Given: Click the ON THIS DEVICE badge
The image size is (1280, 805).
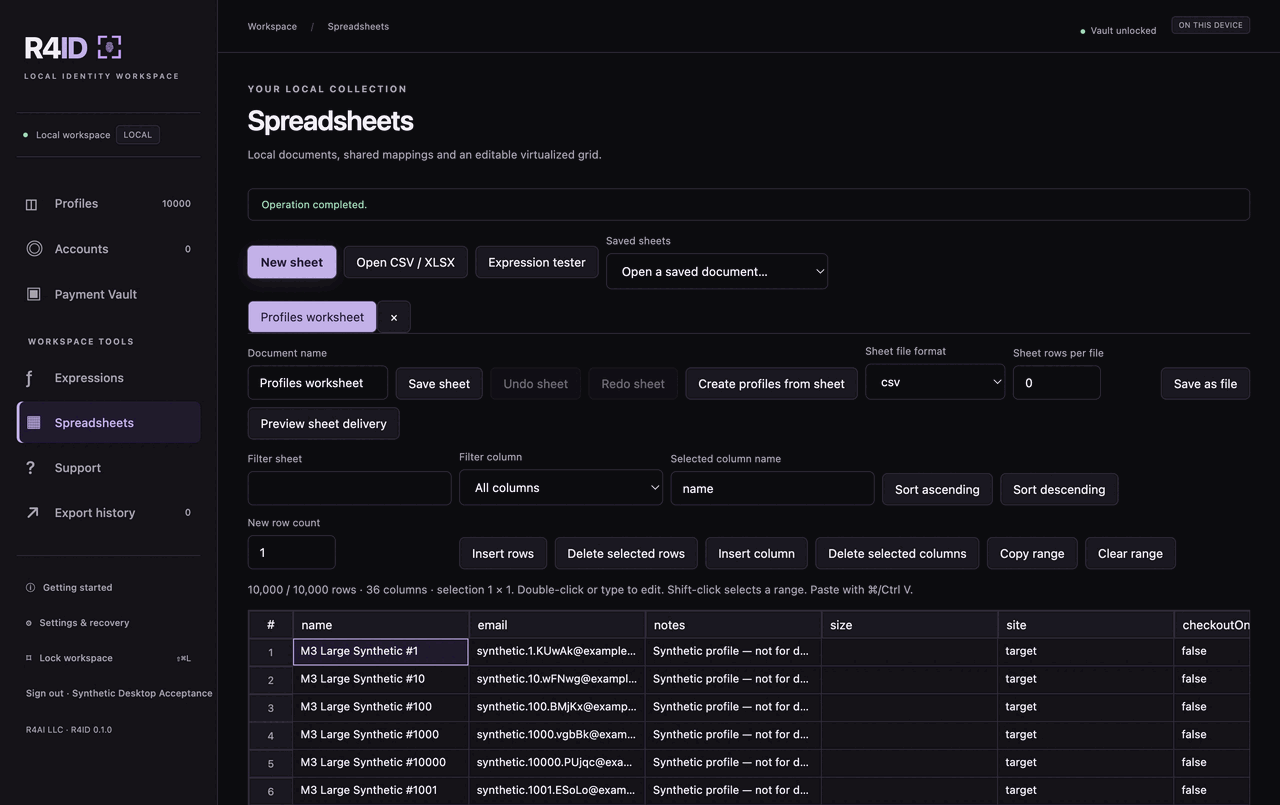Looking at the screenshot, I should point(1211,25).
